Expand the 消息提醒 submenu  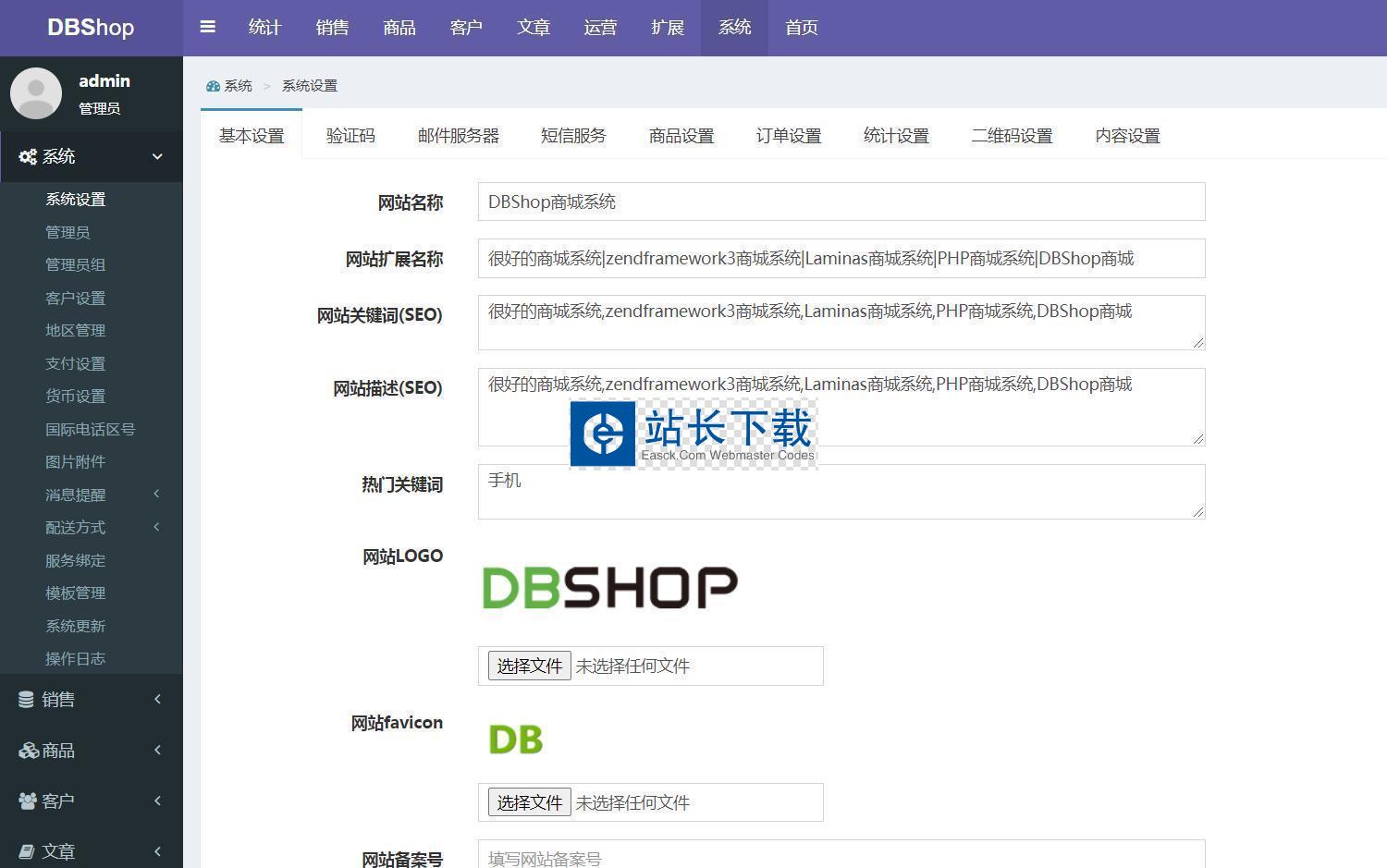(156, 494)
